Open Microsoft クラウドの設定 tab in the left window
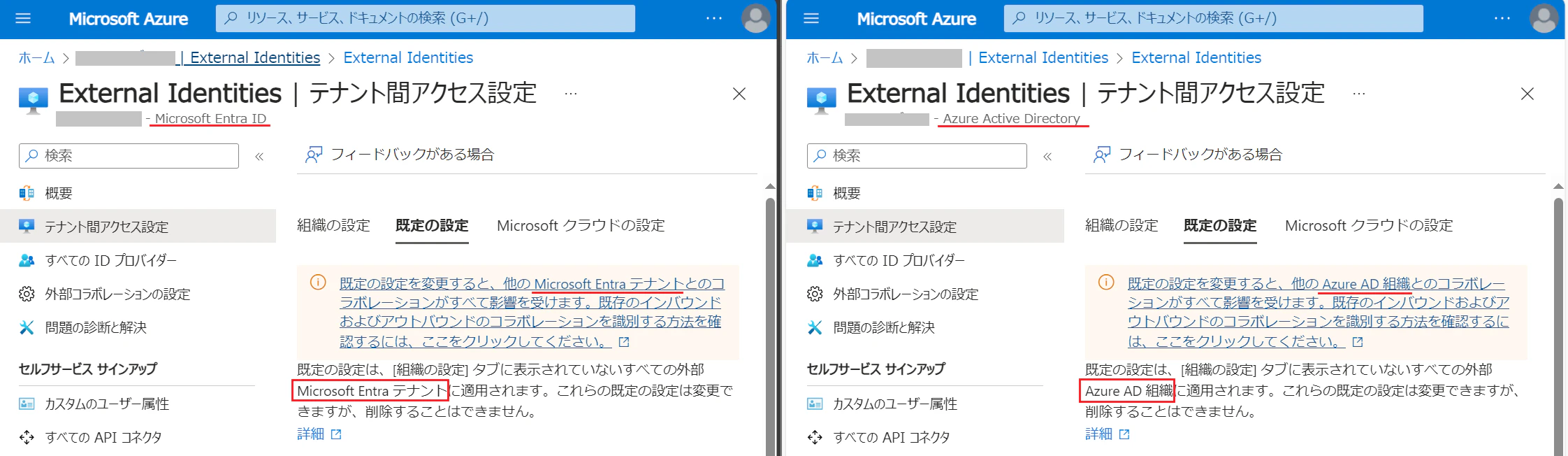Image resolution: width=1568 pixels, height=456 pixels. tap(581, 225)
